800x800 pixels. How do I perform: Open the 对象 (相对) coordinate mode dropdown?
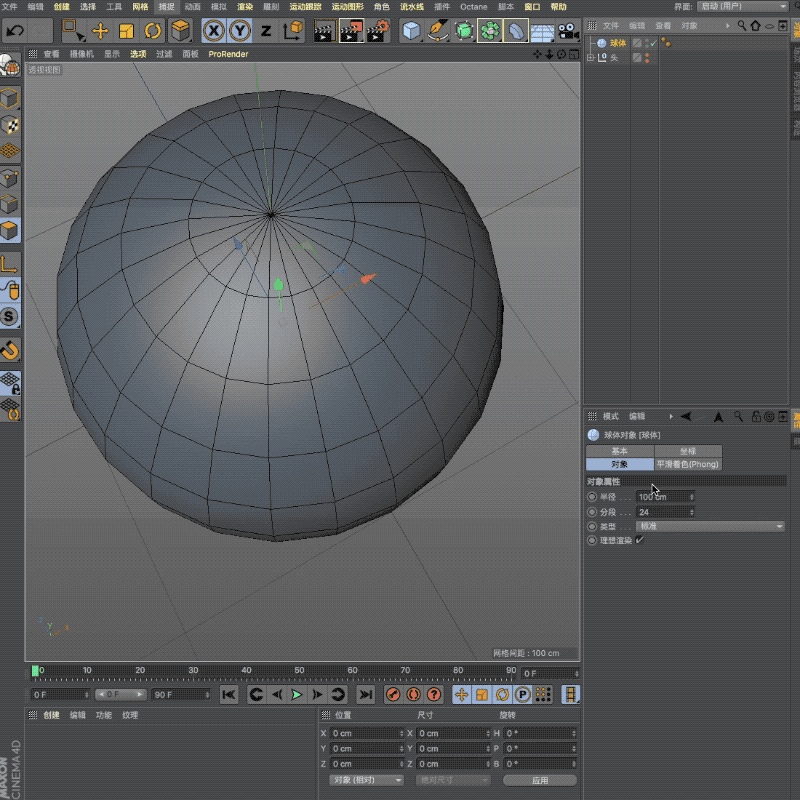[x=366, y=780]
